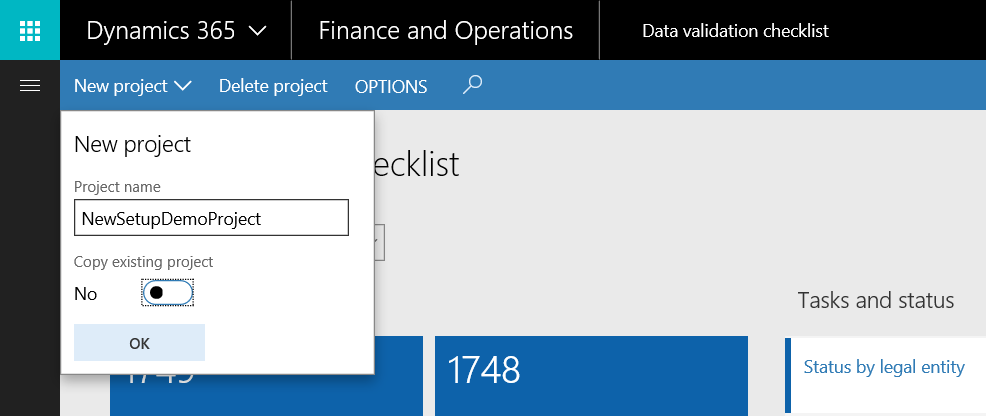Screen dimensions: 986x416
Task: Collapse the New project dropdown arrow
Action: click(183, 87)
